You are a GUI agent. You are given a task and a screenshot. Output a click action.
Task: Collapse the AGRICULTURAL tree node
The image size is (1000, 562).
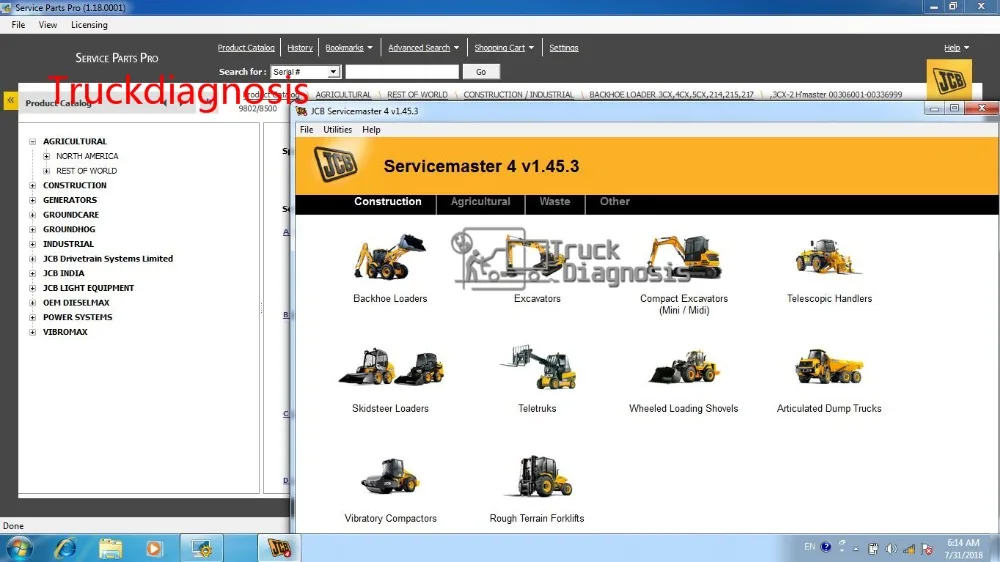(x=33, y=142)
